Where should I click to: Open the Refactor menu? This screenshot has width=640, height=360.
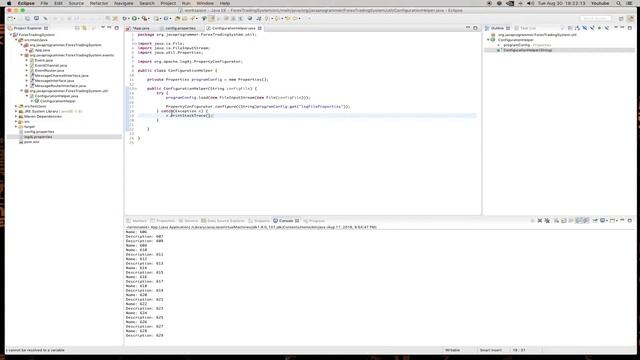point(99,3)
